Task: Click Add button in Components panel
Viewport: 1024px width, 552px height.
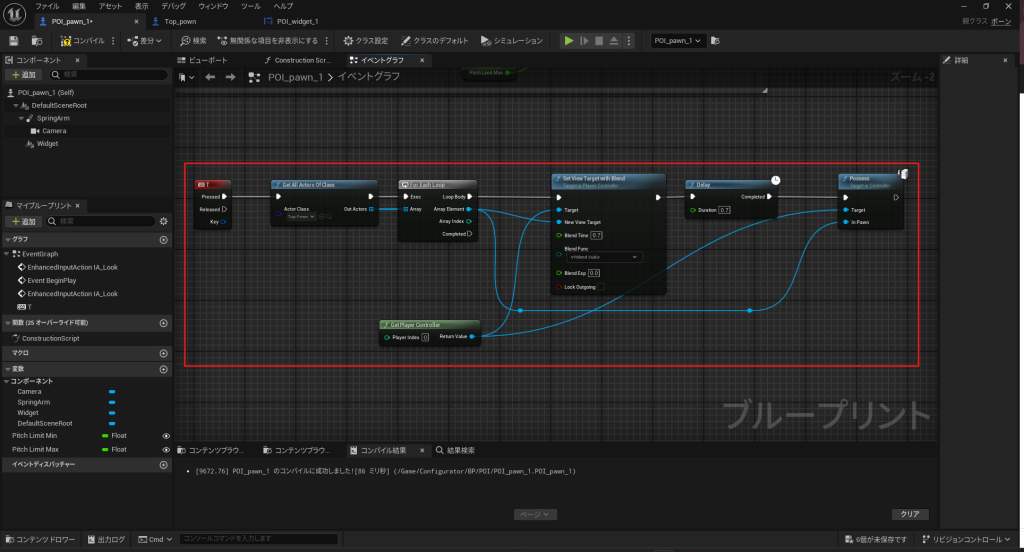Action: point(23,75)
